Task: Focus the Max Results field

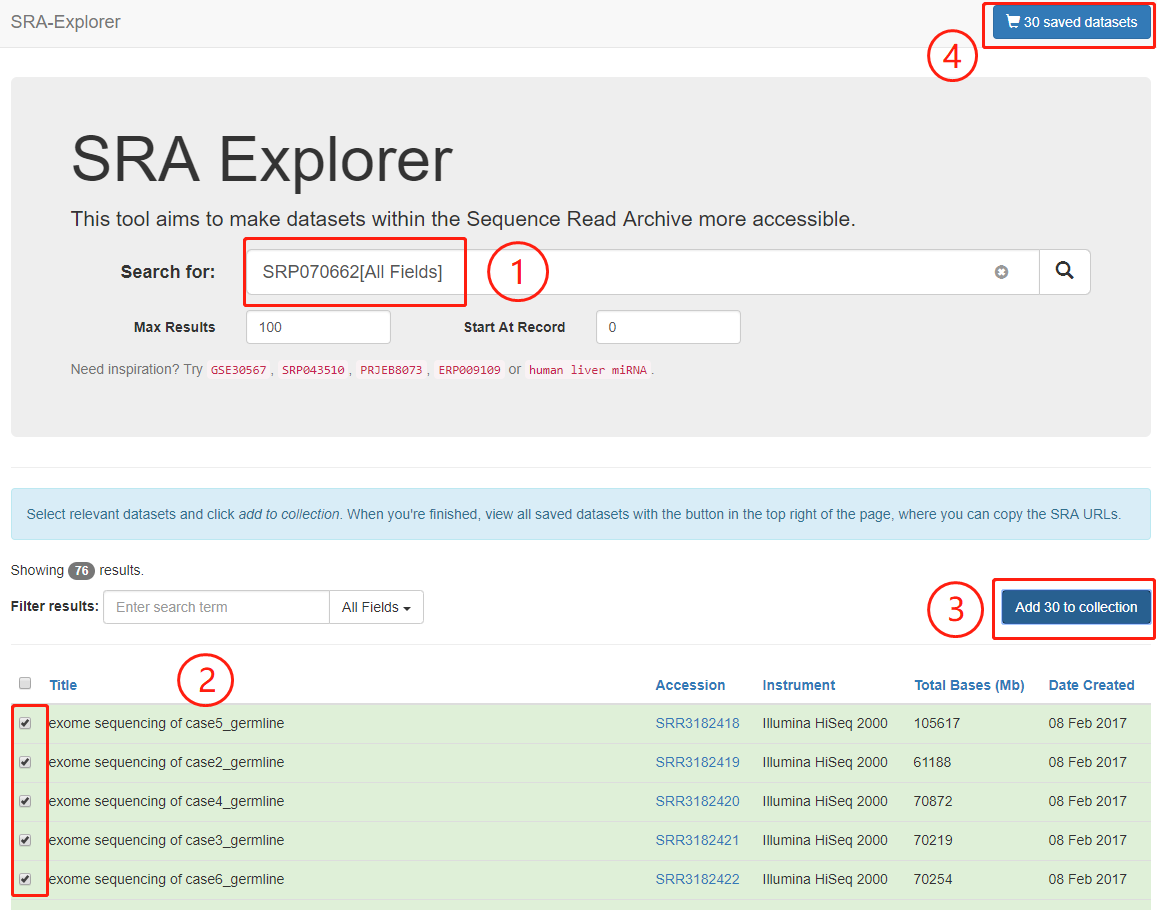Action: coord(318,327)
